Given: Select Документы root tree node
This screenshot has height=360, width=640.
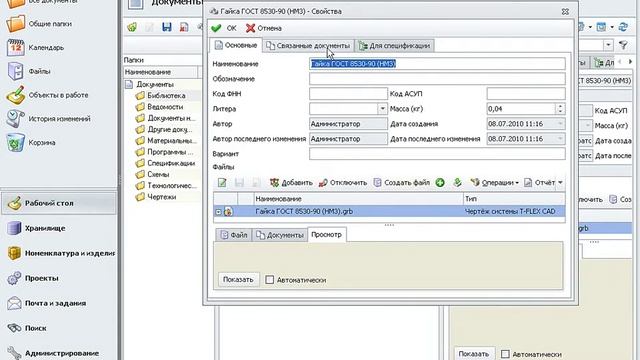Looking at the screenshot, I should click(x=149, y=84).
